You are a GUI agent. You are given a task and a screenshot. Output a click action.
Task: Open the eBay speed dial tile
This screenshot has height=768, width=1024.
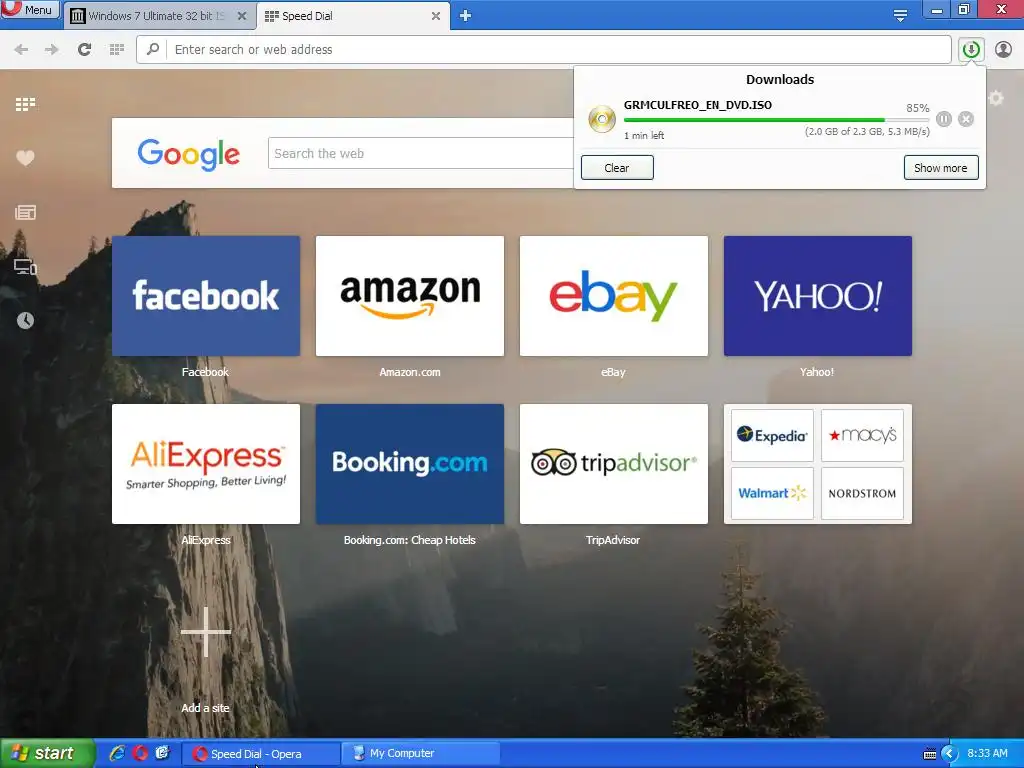614,296
